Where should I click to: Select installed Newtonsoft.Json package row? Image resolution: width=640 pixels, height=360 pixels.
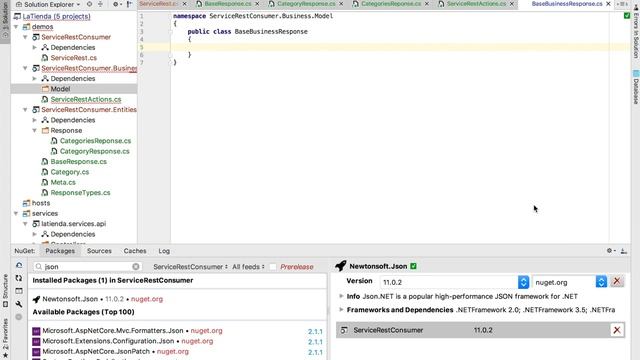[178, 299]
